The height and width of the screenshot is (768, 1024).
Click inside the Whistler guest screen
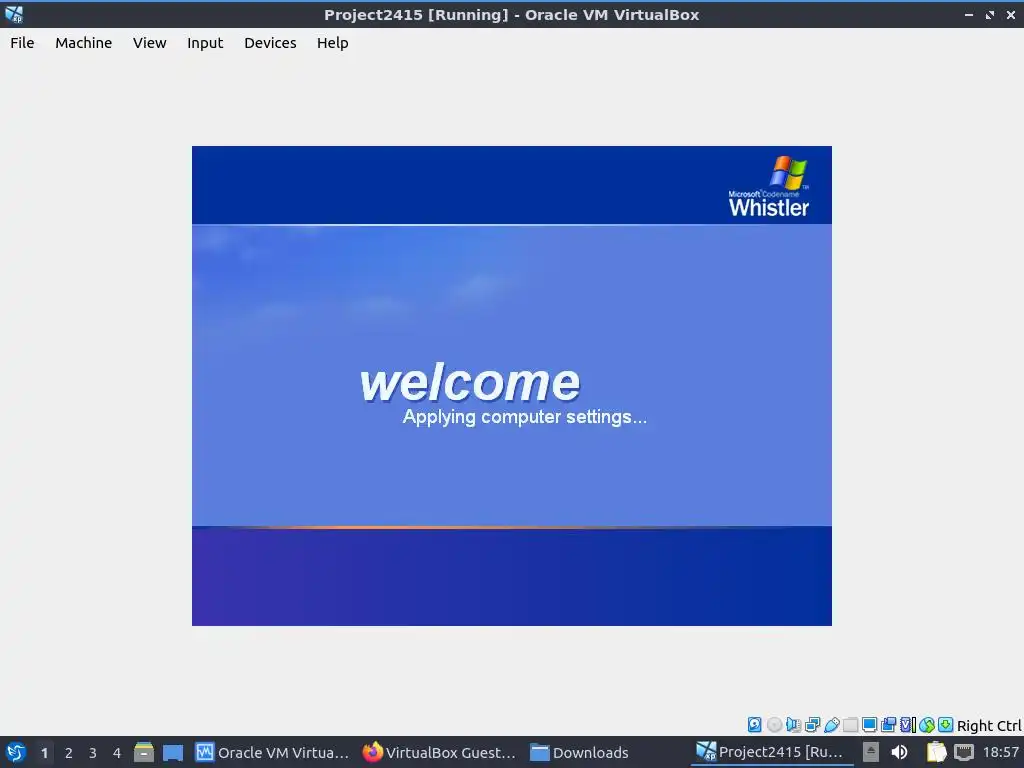pos(511,385)
